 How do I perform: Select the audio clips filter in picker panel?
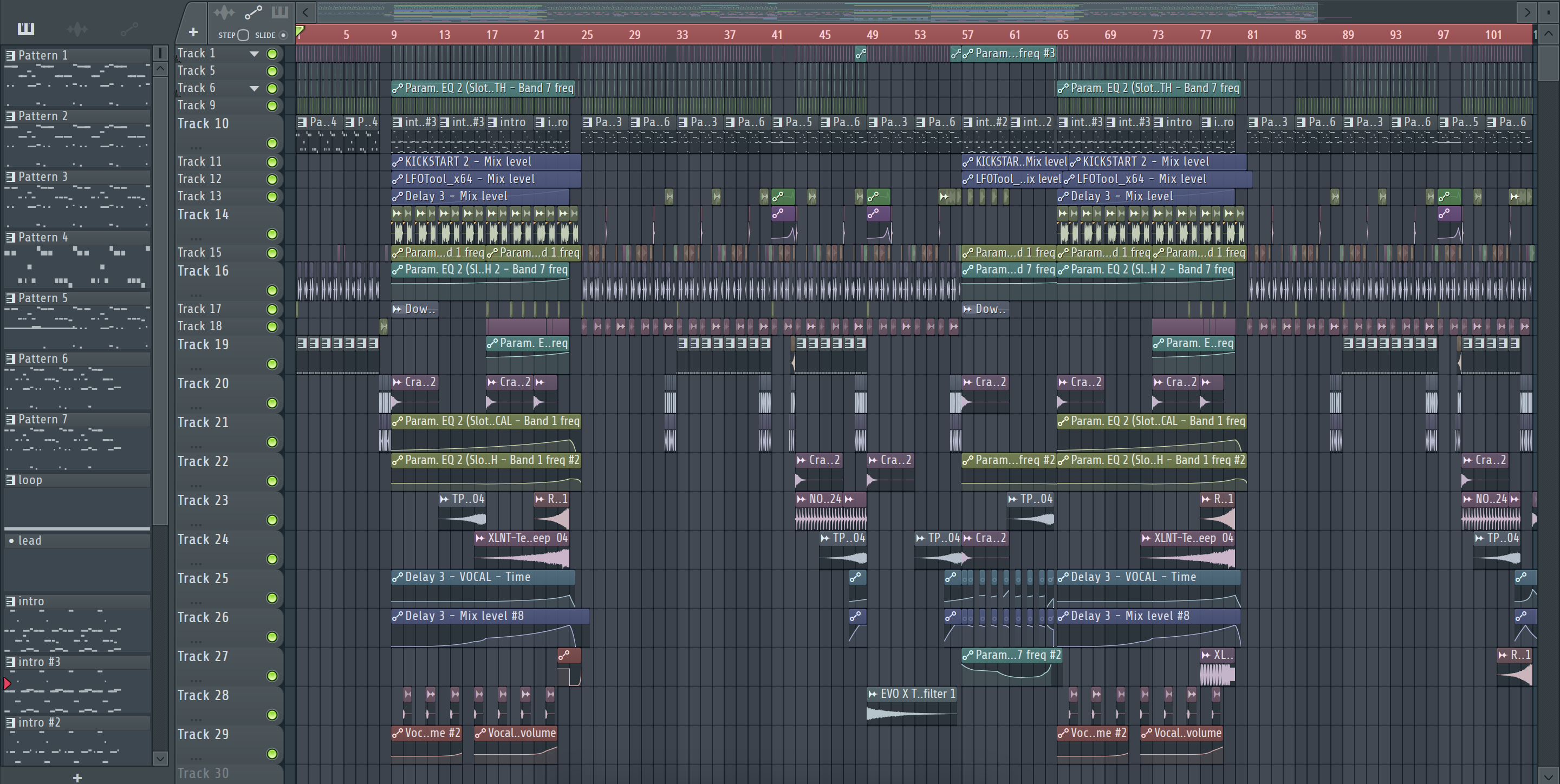click(77, 29)
